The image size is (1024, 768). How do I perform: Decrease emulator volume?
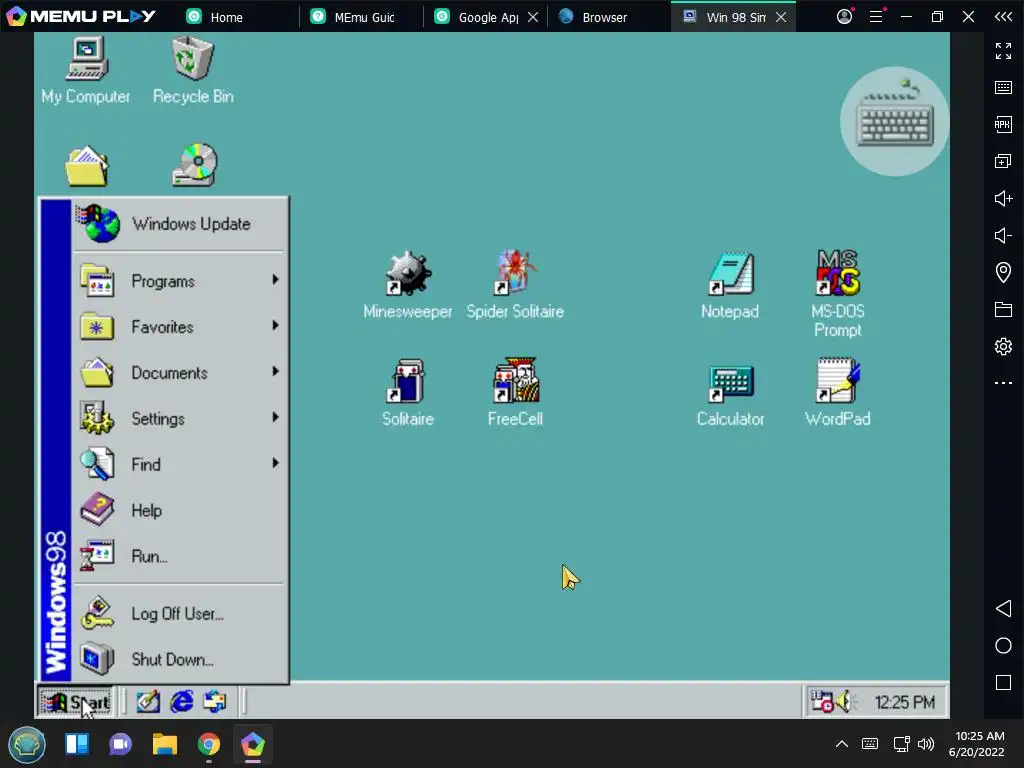coord(1003,235)
